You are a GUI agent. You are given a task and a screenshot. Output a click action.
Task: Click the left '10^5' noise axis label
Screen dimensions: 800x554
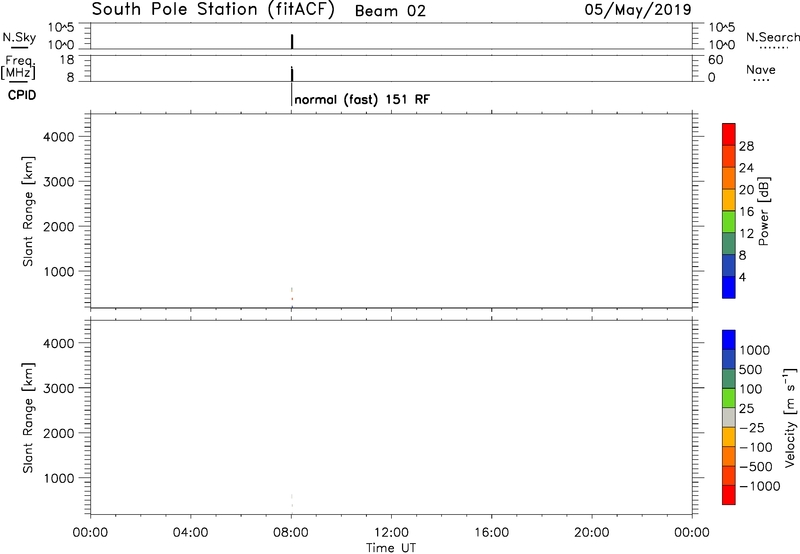[x=61, y=28]
